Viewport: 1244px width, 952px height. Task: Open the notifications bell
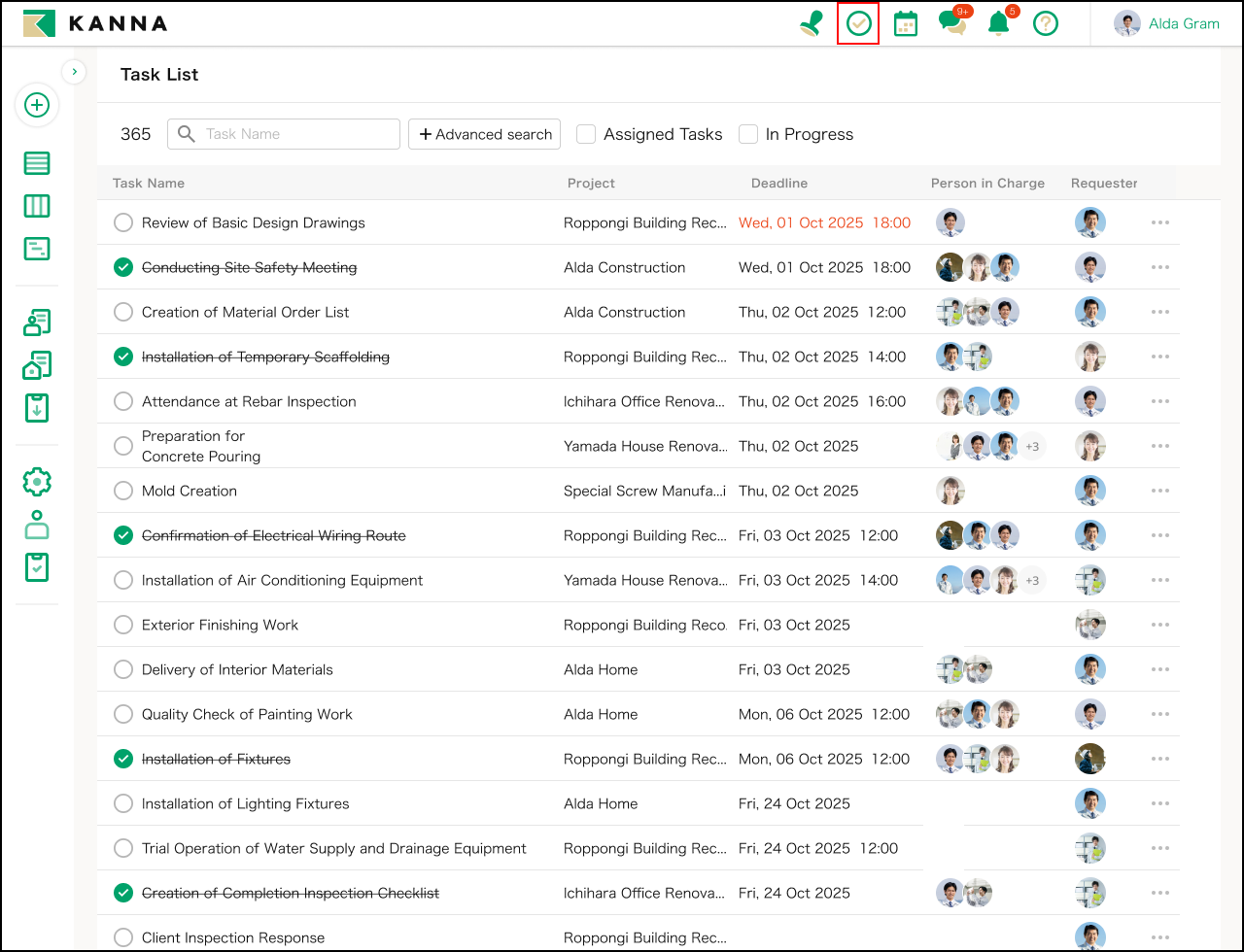point(998,24)
